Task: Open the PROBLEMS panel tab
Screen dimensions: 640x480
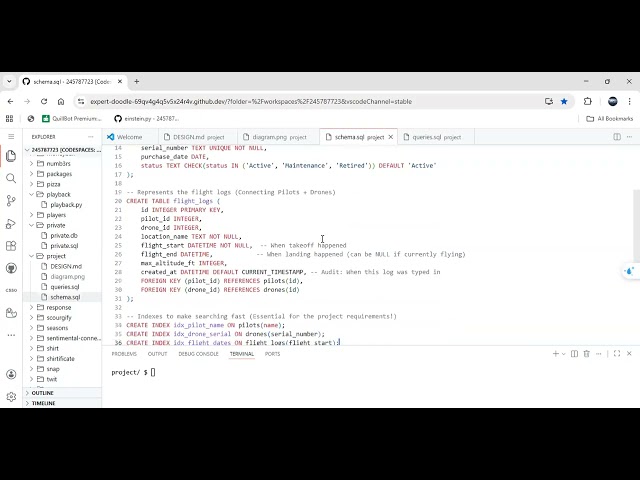Action: 124,353
